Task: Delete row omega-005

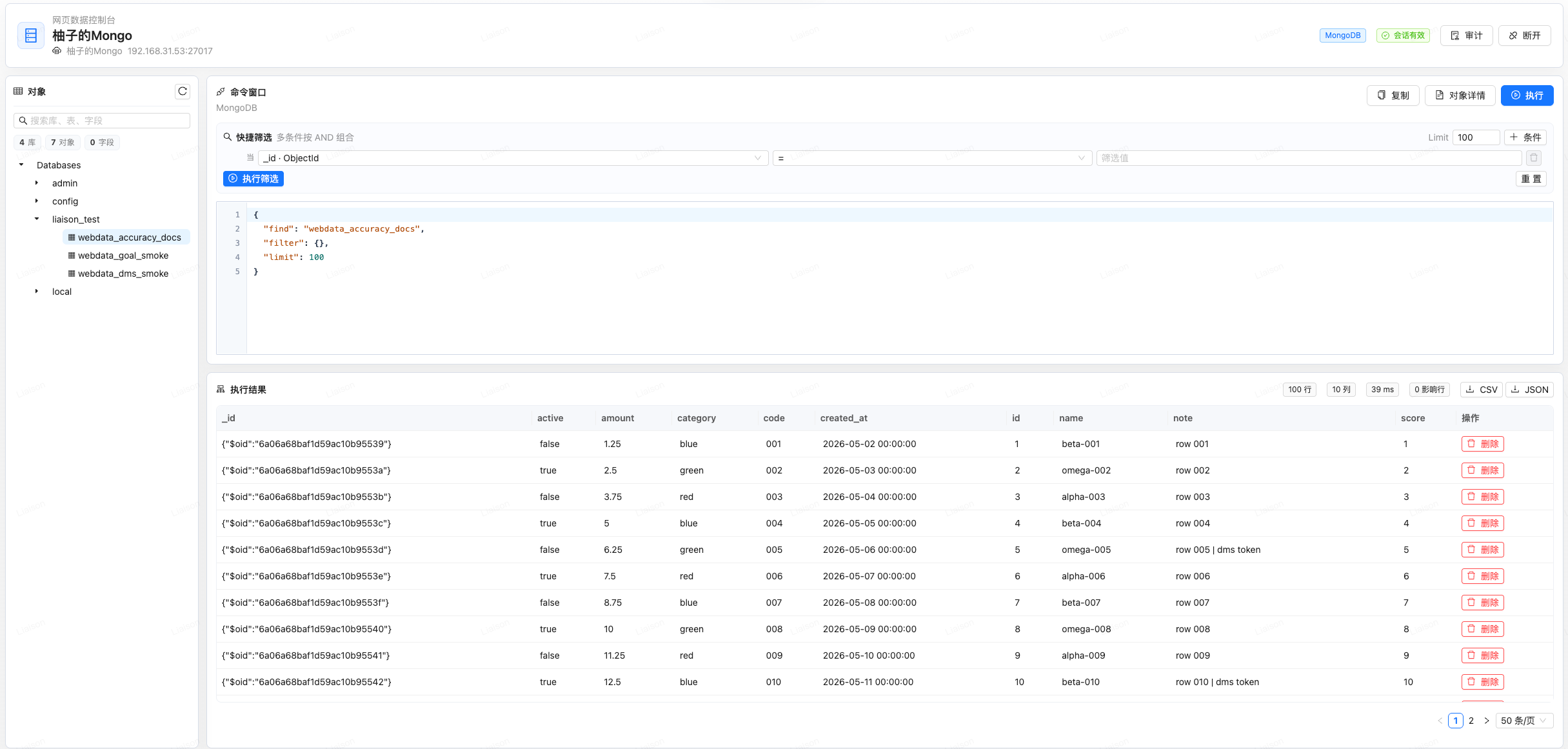Action: coord(1482,550)
